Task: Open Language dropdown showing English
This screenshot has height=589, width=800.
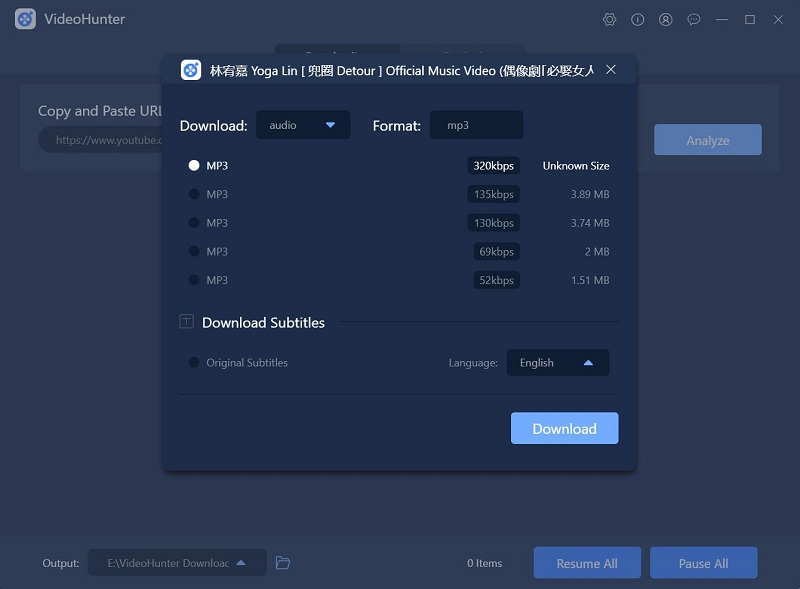Action: point(558,362)
